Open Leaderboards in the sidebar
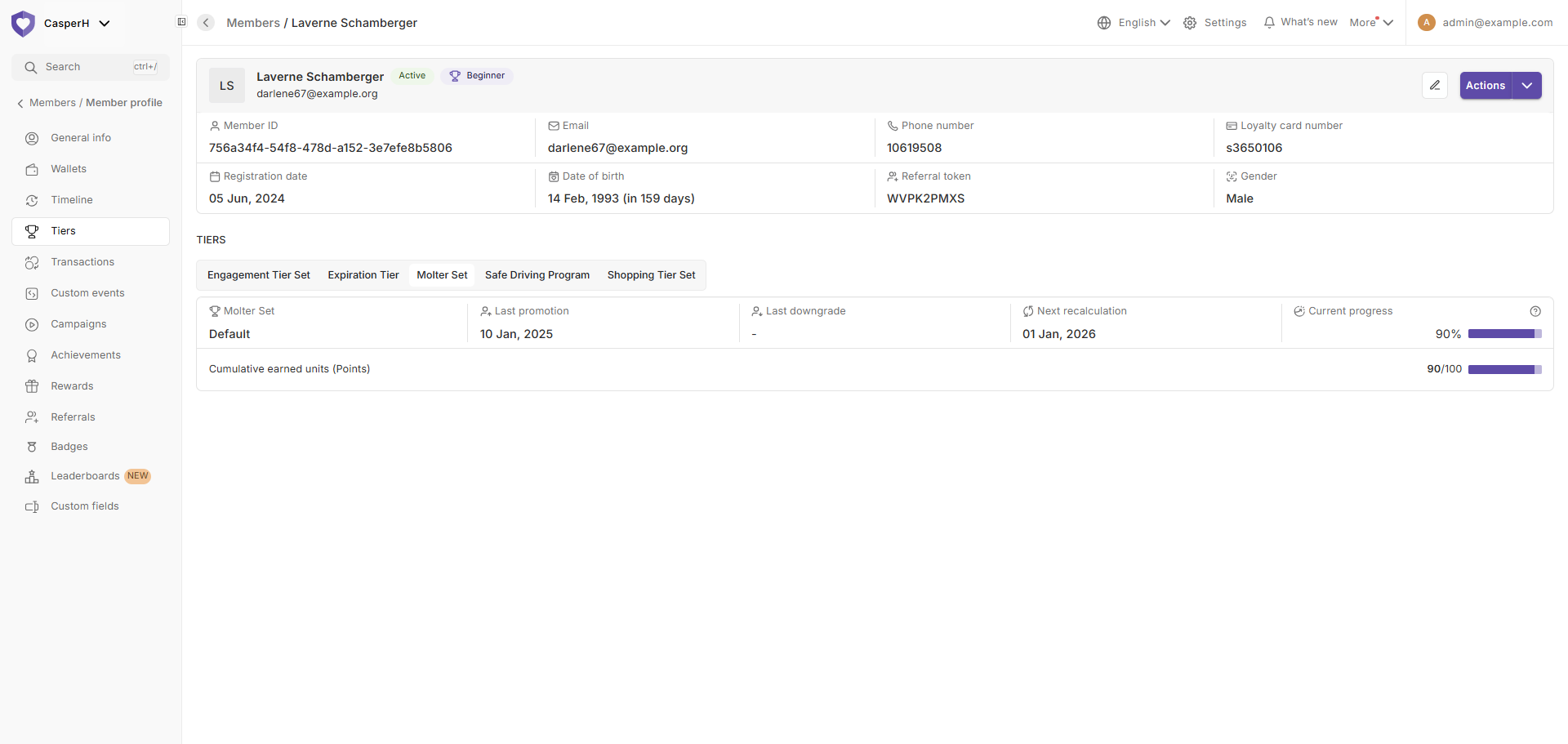Screen dimensions: 1568x744 (85, 476)
